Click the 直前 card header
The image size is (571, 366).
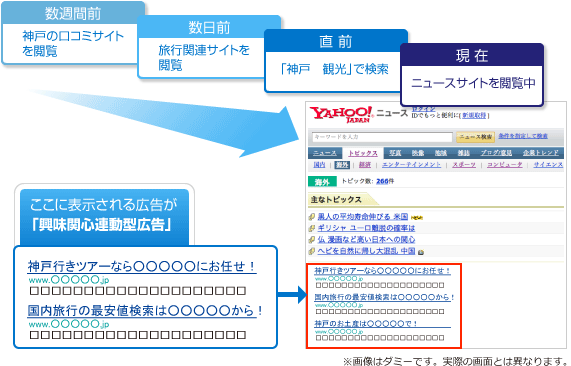pyautogui.click(x=335, y=42)
